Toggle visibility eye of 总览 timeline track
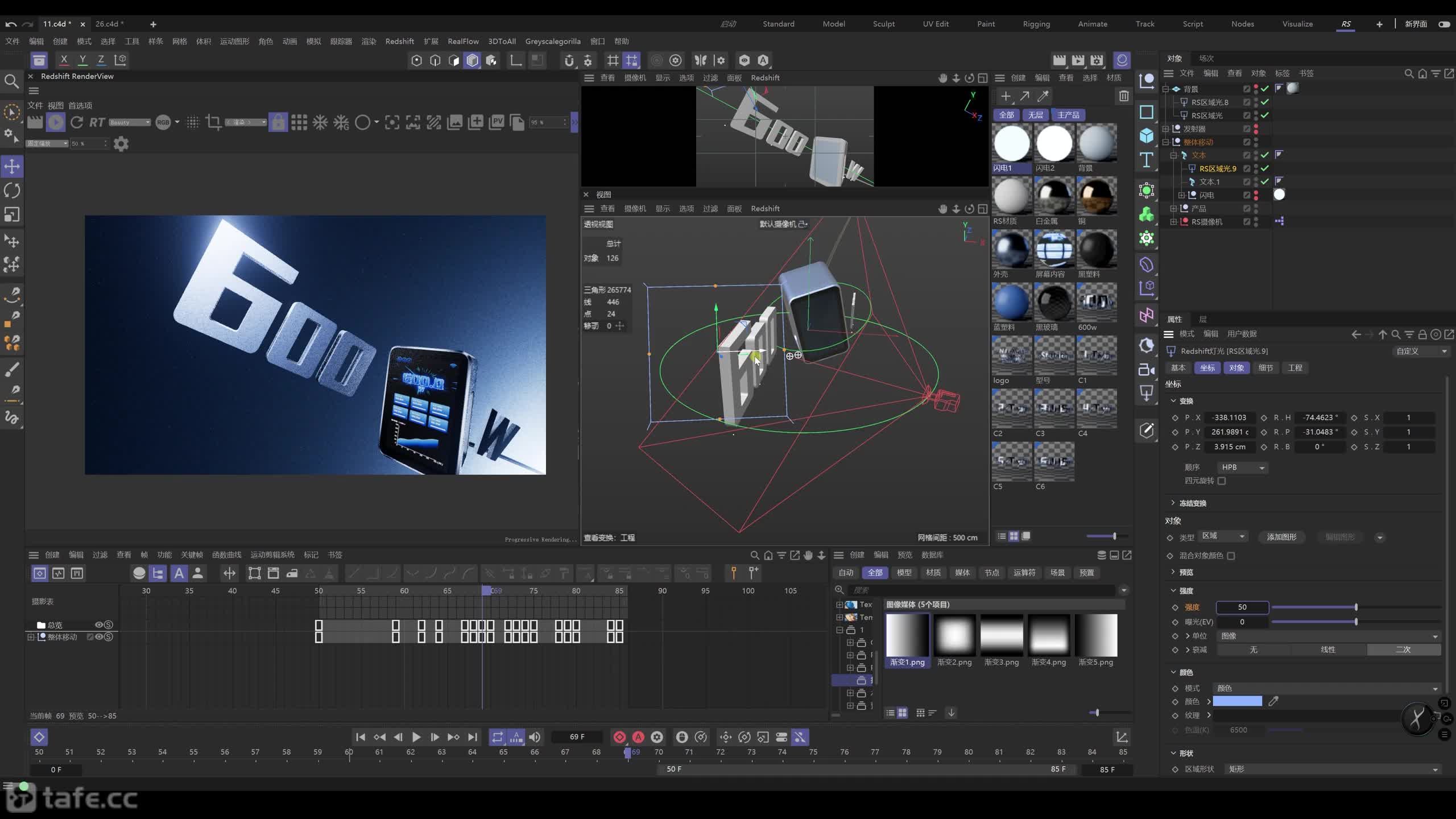 (99, 624)
